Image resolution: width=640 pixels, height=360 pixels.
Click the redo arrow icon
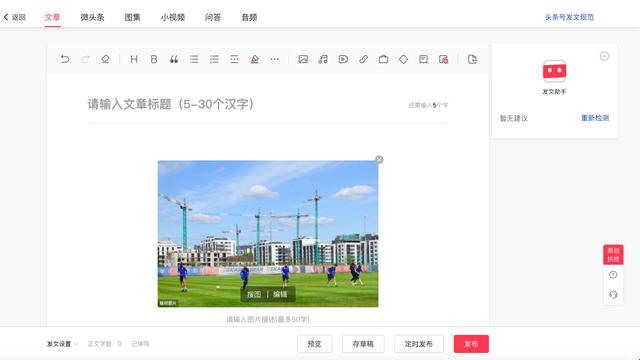(x=85, y=59)
